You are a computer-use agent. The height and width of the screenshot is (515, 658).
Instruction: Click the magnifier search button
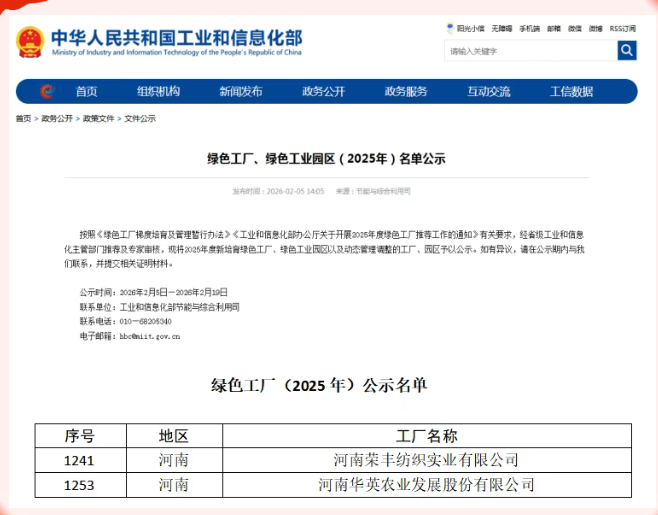[627, 51]
